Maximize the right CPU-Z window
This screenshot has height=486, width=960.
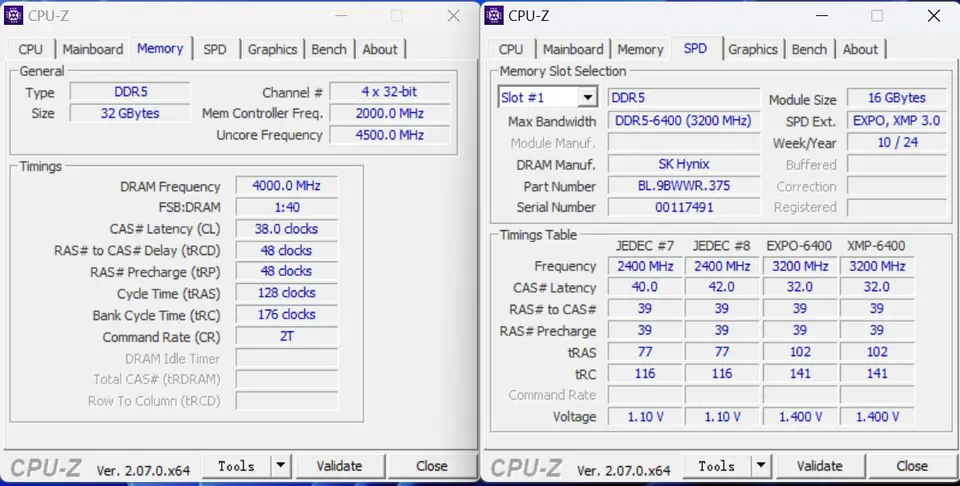tap(877, 16)
